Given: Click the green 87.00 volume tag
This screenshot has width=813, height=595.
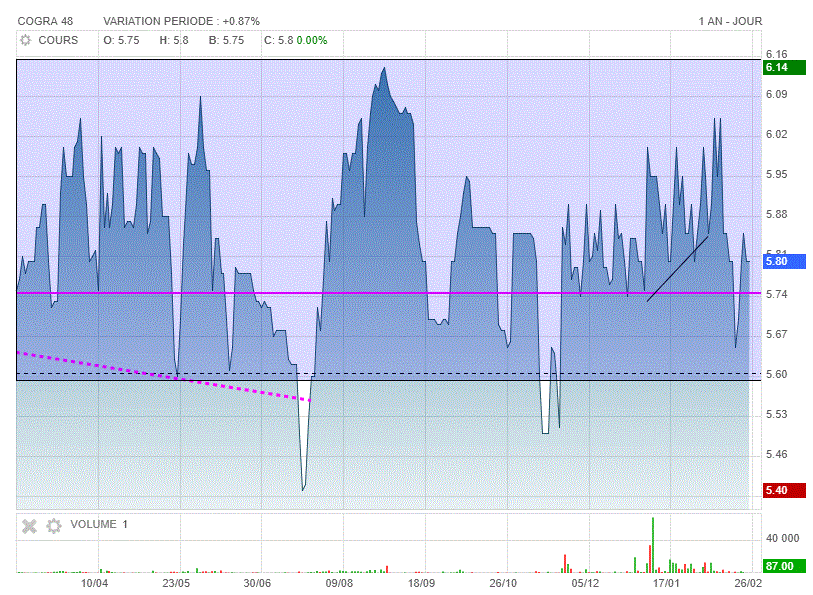Looking at the screenshot, I should (x=784, y=566).
